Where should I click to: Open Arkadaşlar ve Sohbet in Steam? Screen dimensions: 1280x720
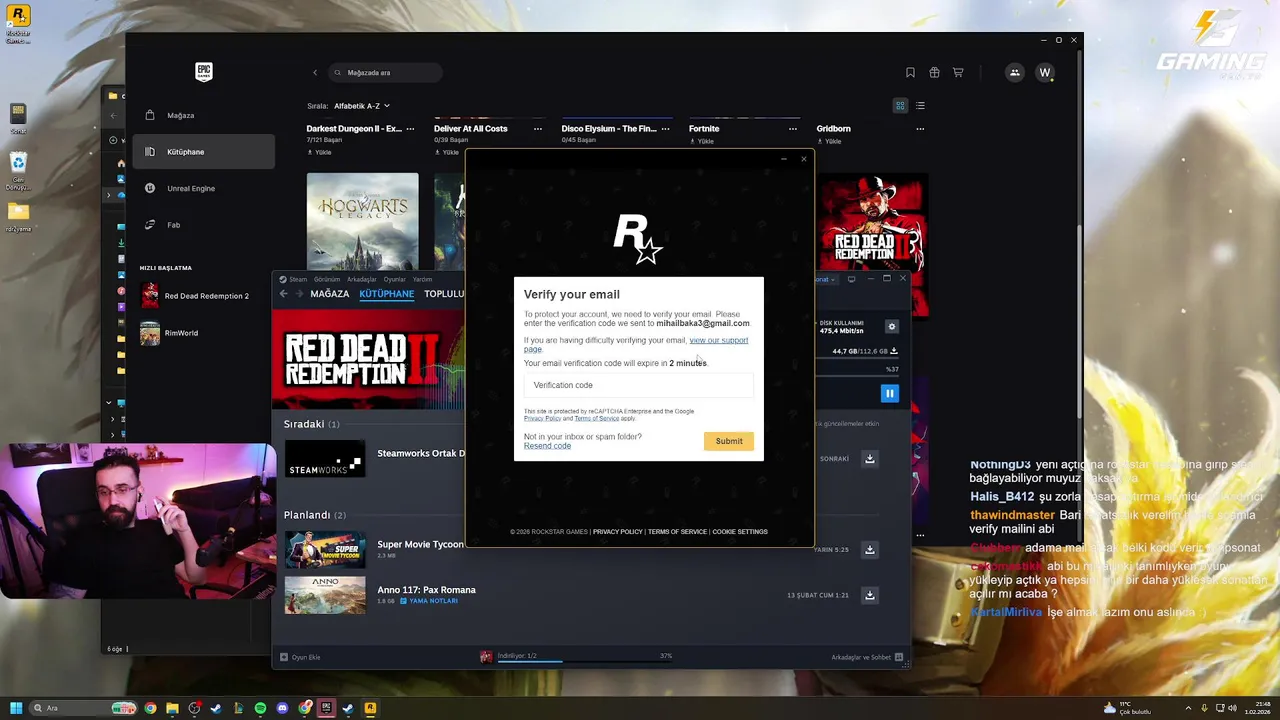click(867, 657)
